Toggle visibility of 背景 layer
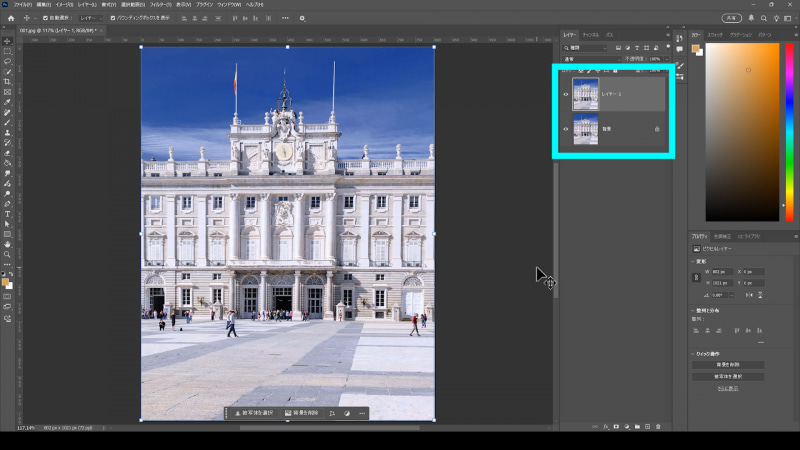This screenshot has height=450, width=800. (566, 129)
